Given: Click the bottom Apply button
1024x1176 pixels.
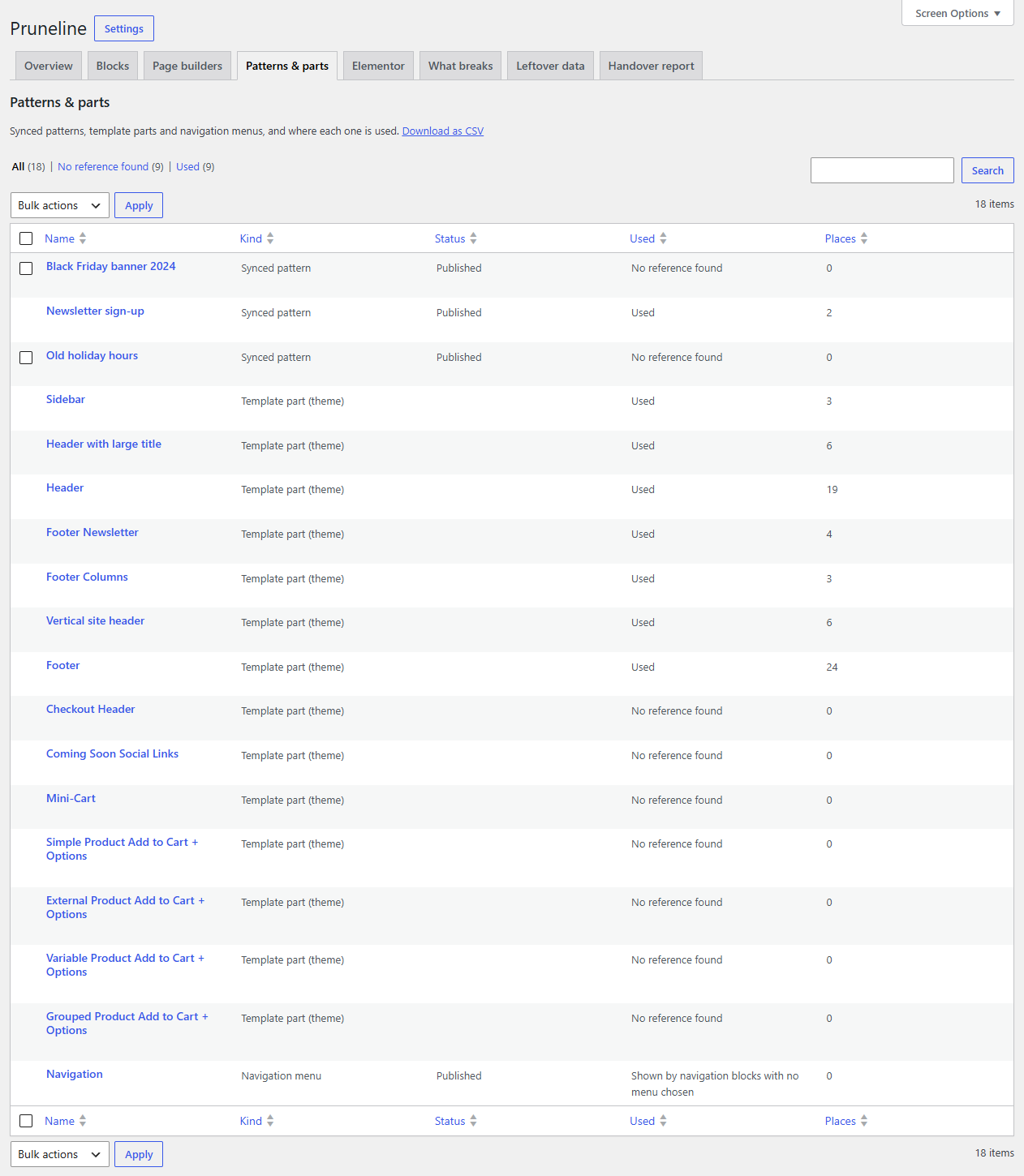Looking at the screenshot, I should 139,1154.
